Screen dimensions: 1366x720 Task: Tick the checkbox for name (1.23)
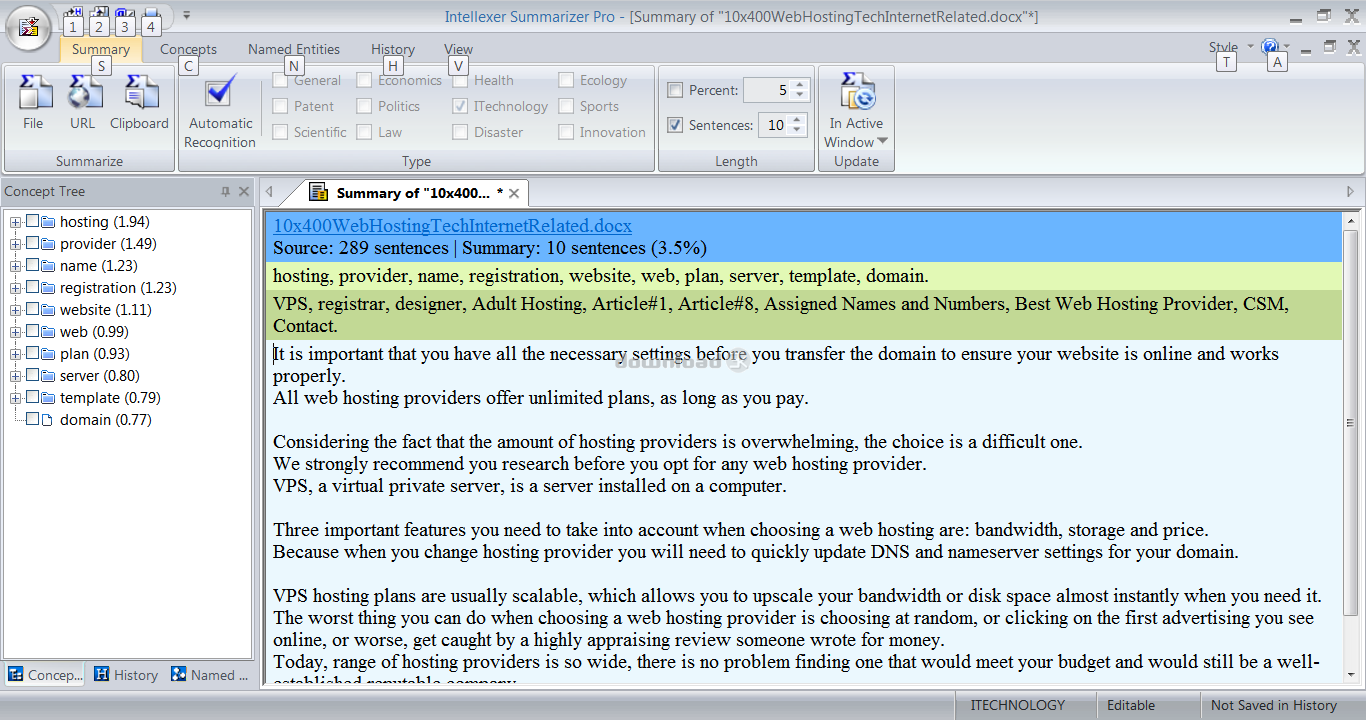[33, 266]
